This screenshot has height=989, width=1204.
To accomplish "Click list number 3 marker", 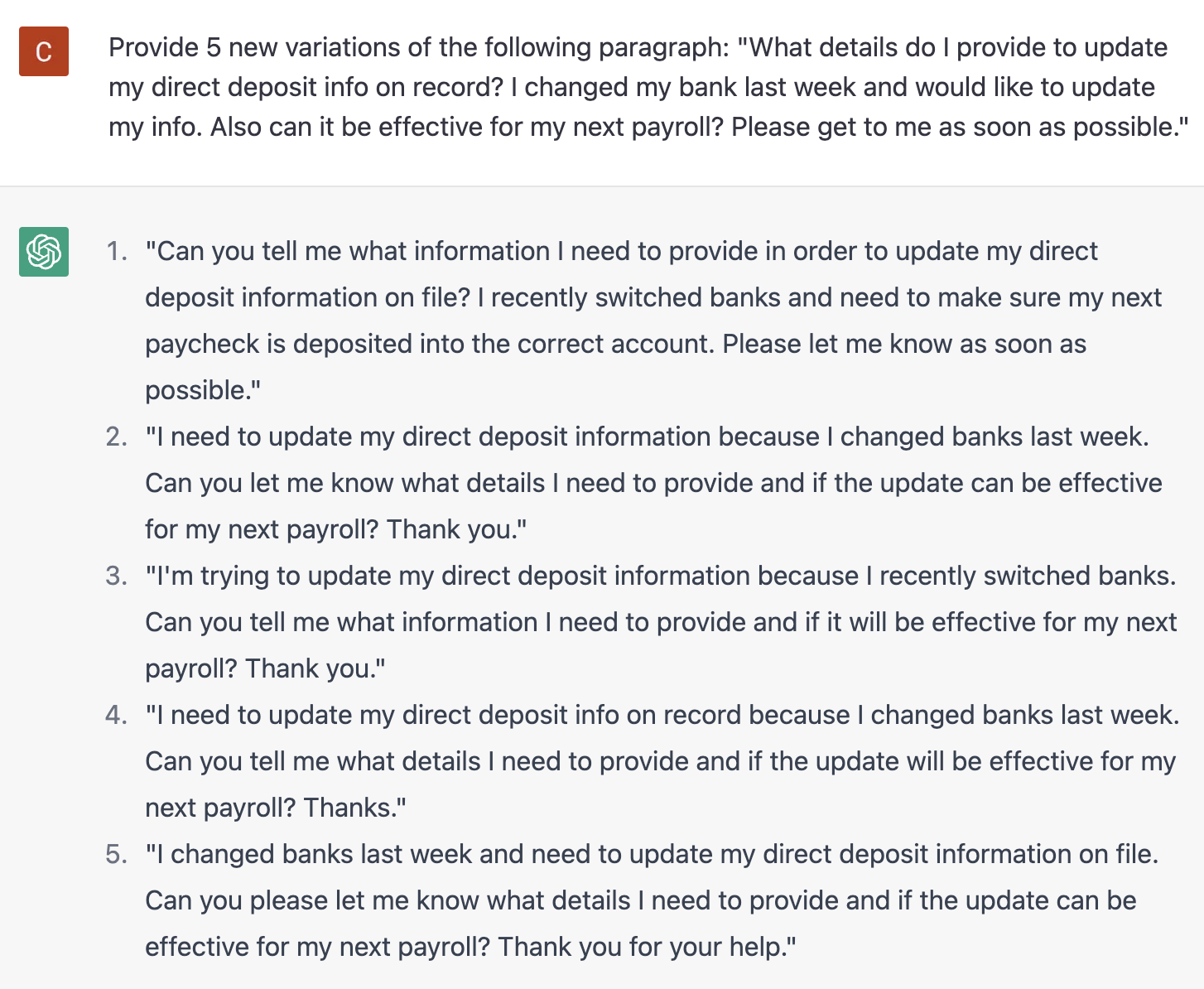I will (x=117, y=576).
